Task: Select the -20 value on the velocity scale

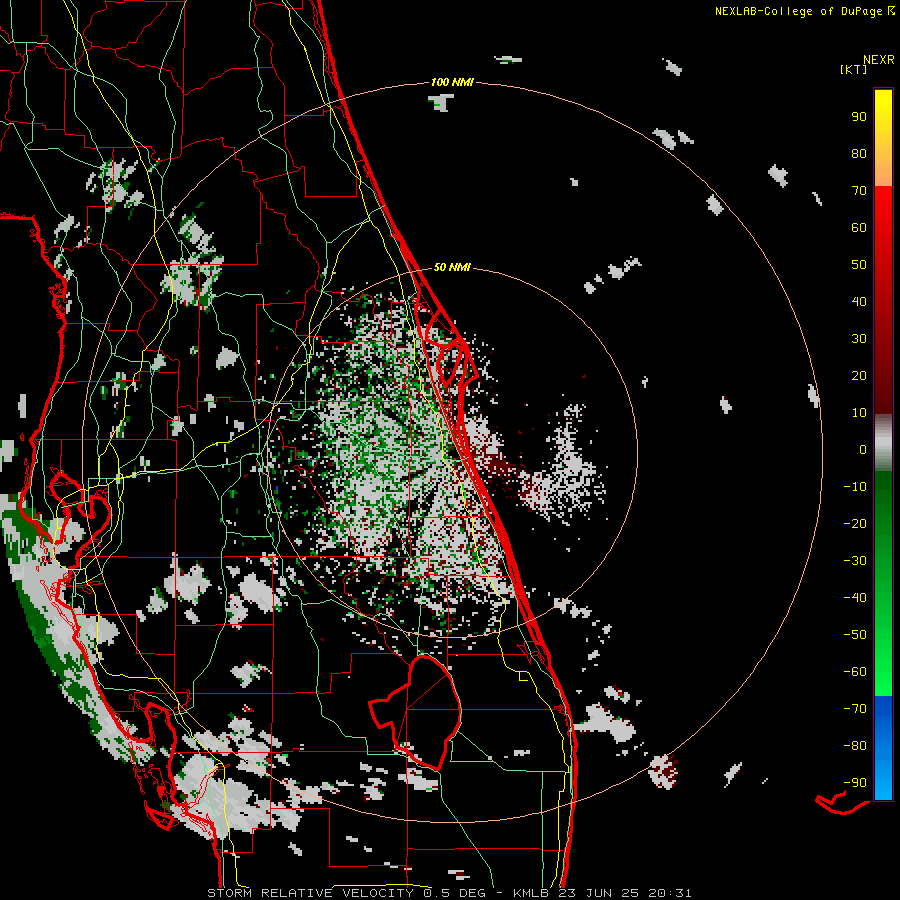Action: (855, 523)
